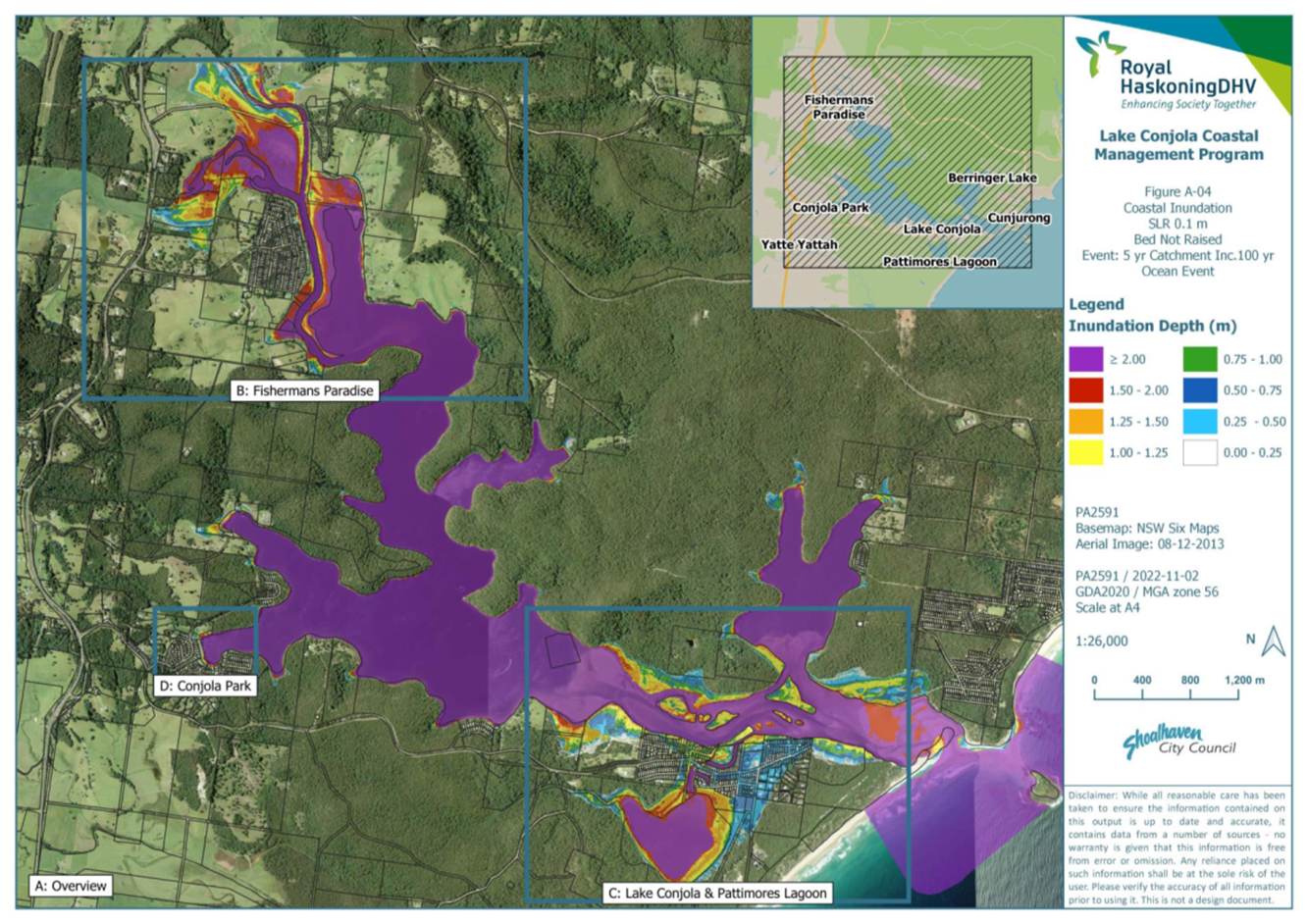1307x924 pixels.
Task: Click the scale bar at 800
Action: [1190, 693]
